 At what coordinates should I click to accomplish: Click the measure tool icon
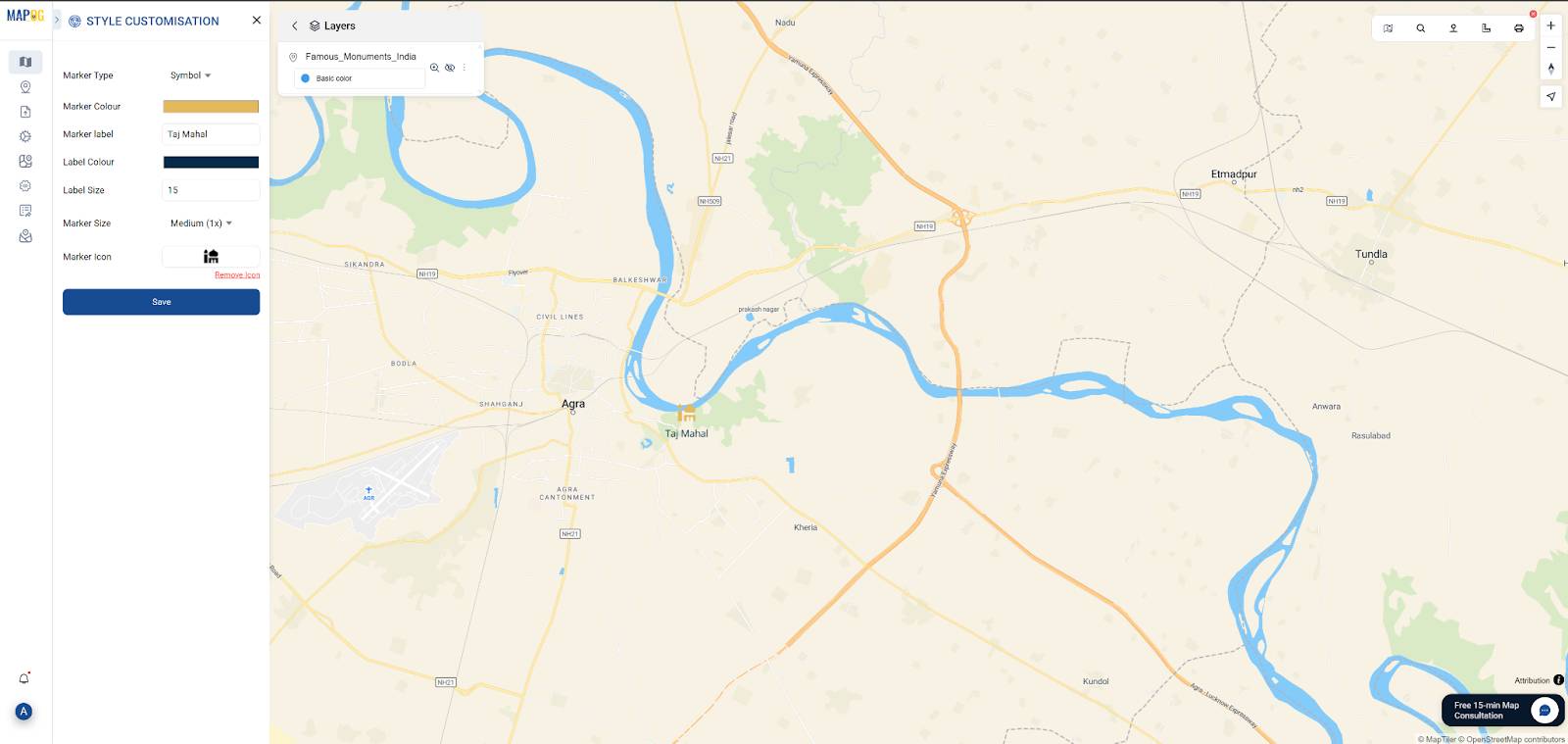tap(1486, 28)
